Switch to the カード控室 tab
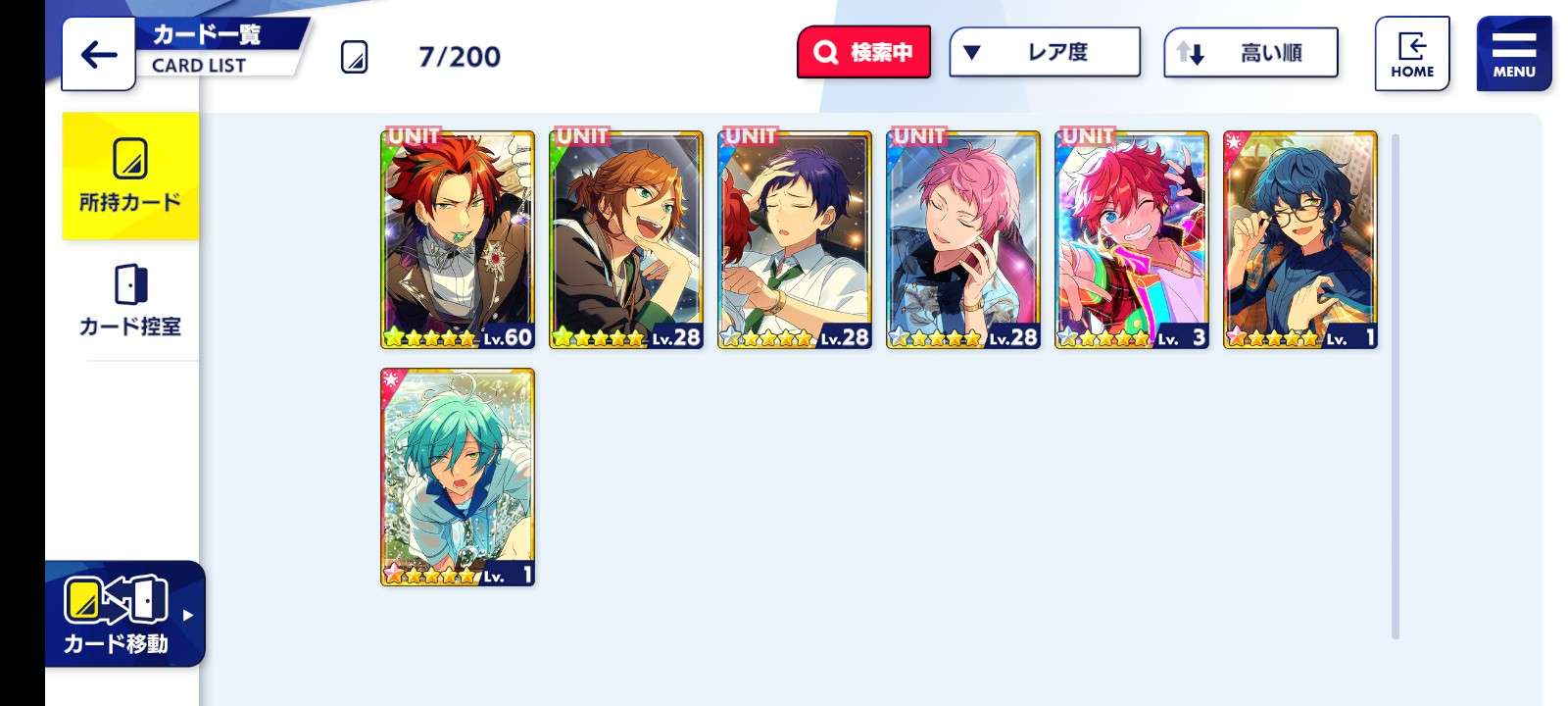 click(130, 300)
